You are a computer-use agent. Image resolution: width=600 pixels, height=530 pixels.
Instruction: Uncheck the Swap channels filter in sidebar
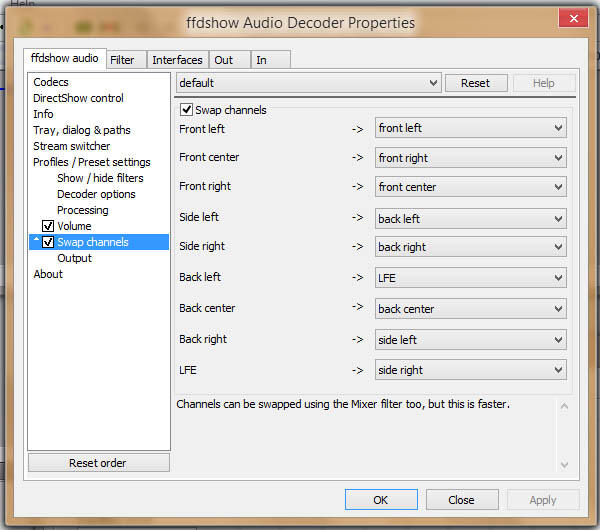[x=48, y=242]
